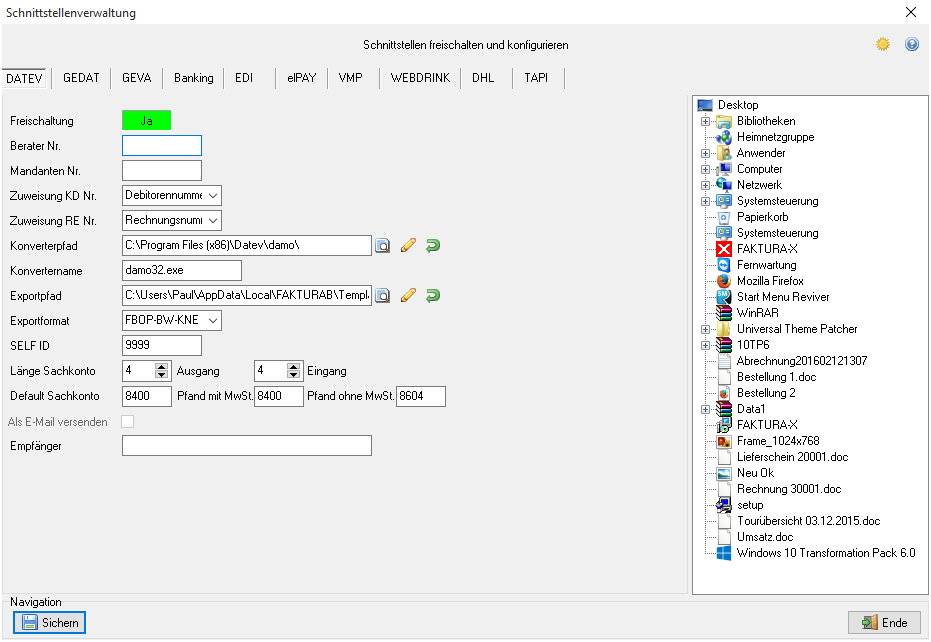Screen dimensions: 931x642
Task: Click the blue help question mark icon
Action: pyautogui.click(x=911, y=44)
